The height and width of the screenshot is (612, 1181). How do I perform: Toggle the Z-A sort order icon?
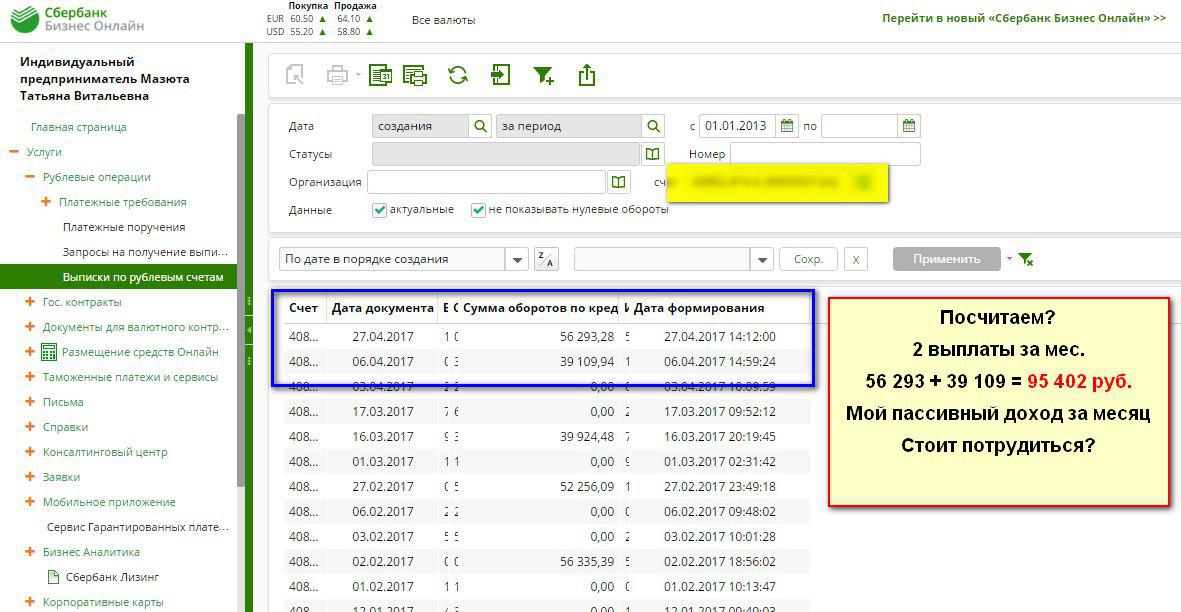(546, 259)
